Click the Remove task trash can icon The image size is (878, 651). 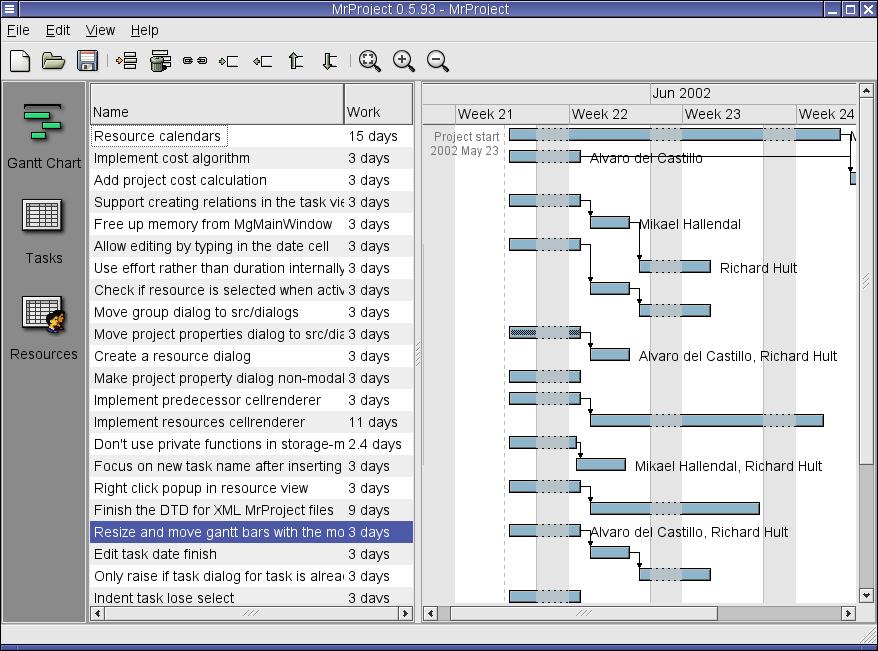(160, 60)
